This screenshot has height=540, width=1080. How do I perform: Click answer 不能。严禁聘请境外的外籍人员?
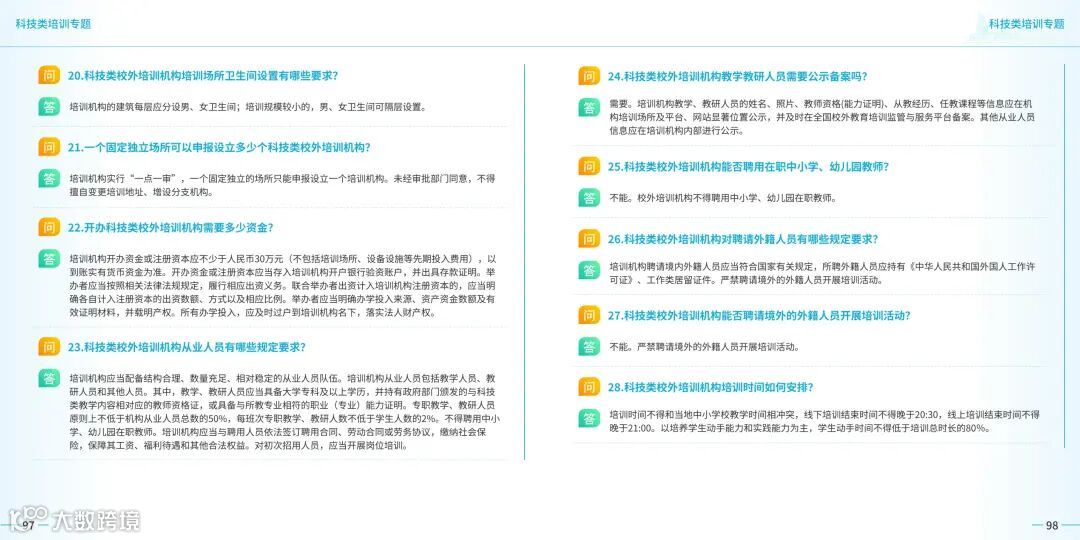[705, 346]
